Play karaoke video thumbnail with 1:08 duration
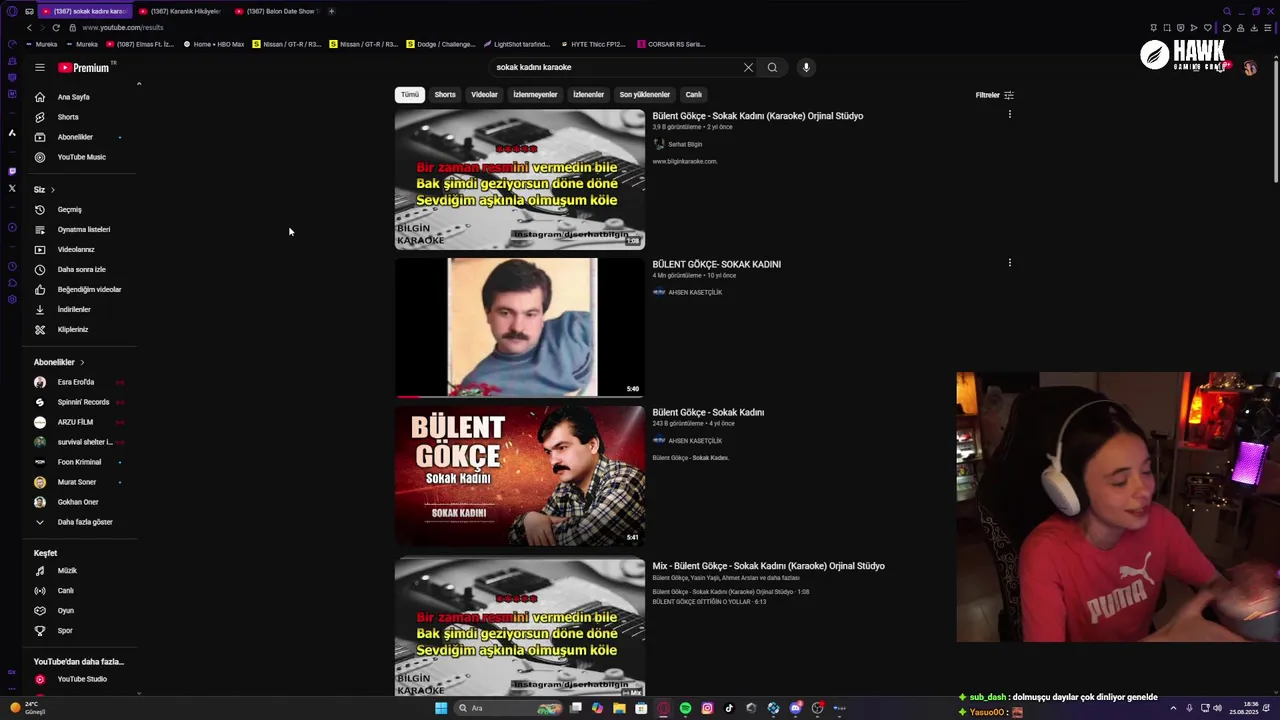The height and width of the screenshot is (720, 1280). (520, 179)
